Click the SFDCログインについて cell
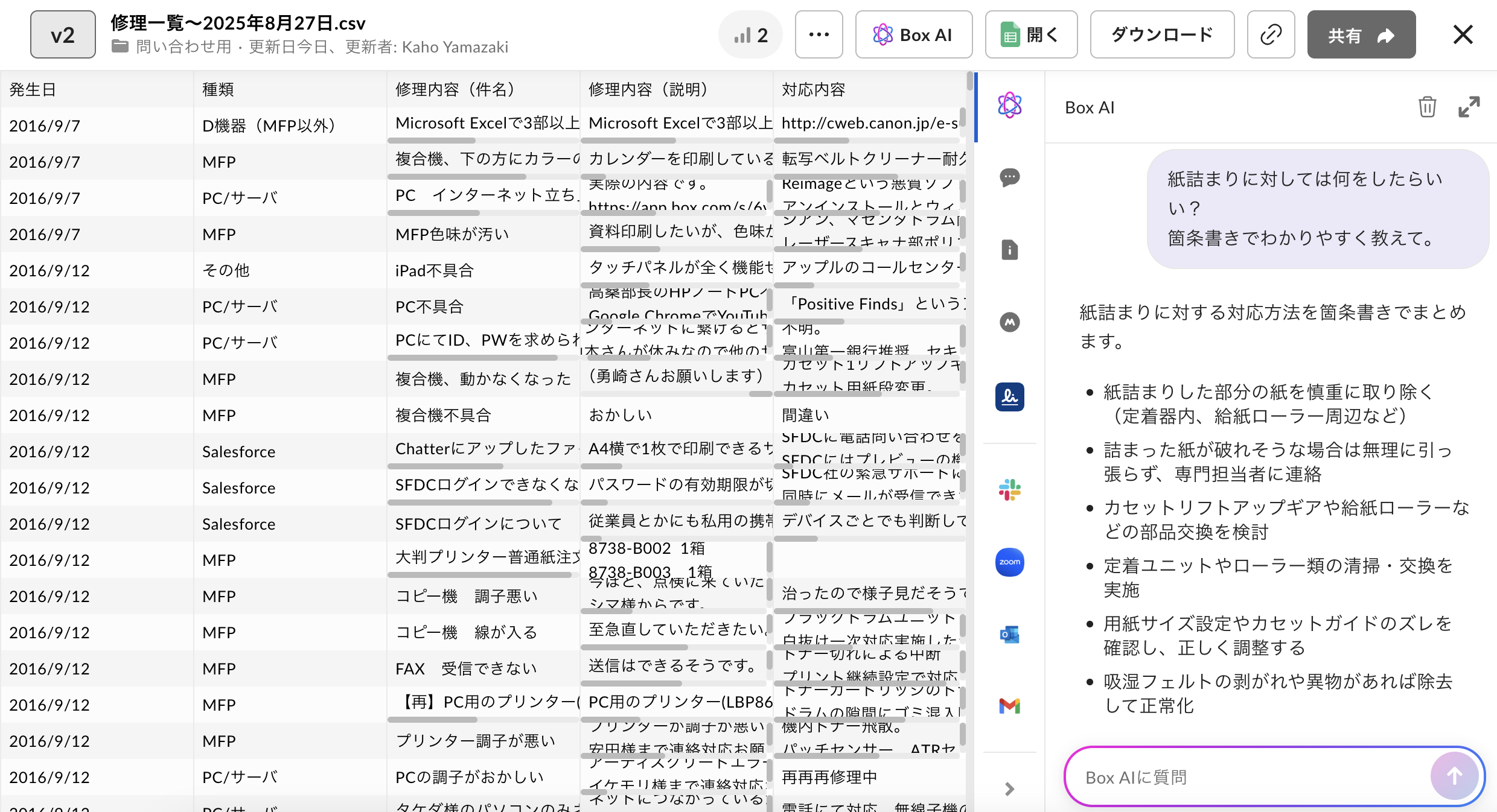The height and width of the screenshot is (812, 1497). (x=483, y=524)
